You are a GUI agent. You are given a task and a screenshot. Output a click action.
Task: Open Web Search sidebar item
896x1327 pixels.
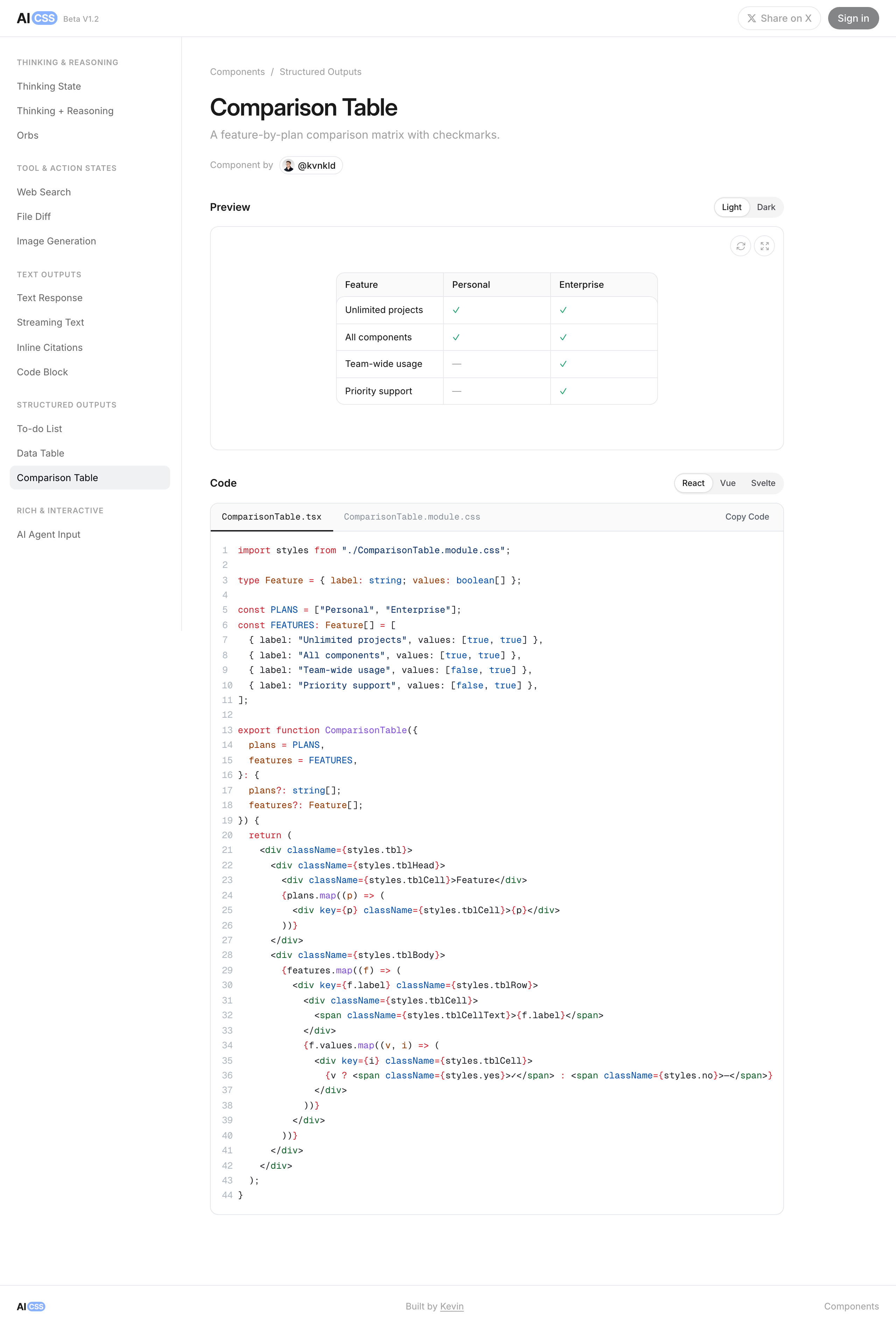pyautogui.click(x=90, y=193)
